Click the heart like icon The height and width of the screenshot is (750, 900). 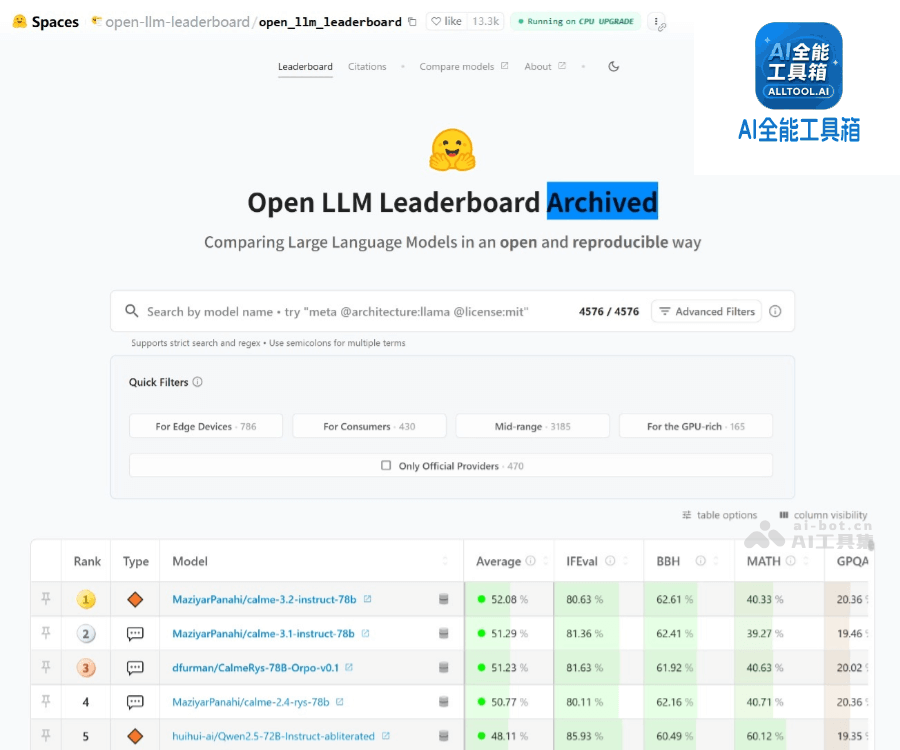click(x=436, y=21)
